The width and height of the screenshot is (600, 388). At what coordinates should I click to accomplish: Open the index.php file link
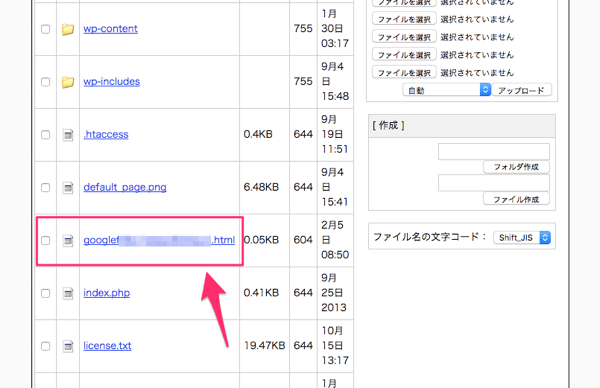(107, 293)
